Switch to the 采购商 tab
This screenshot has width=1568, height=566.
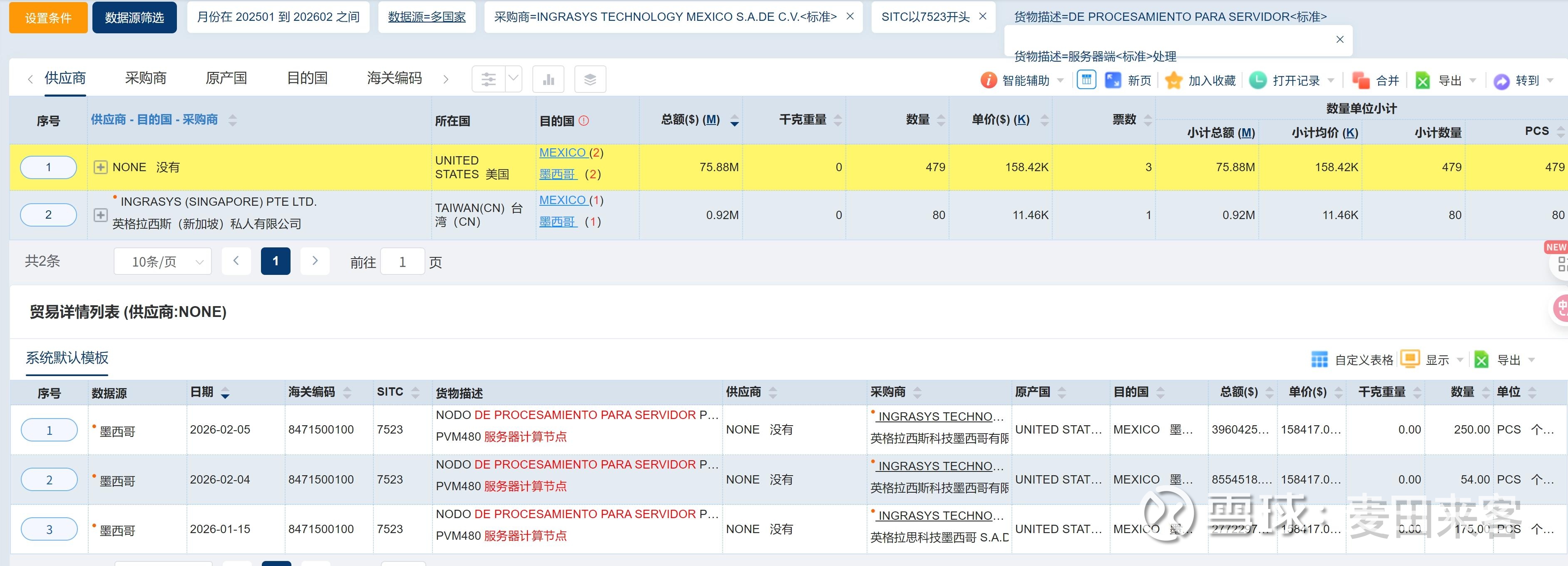[146, 78]
